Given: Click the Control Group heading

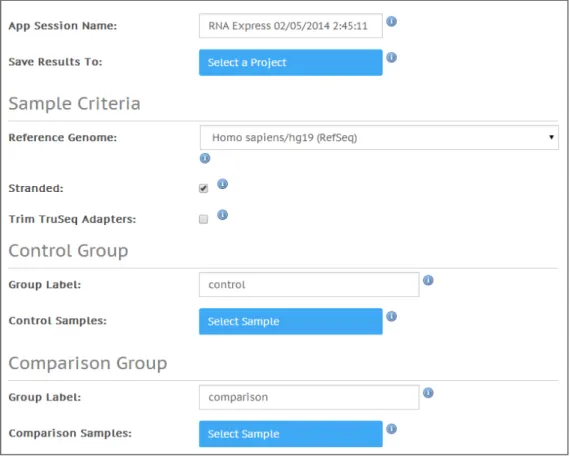Looking at the screenshot, I should coord(68,251).
